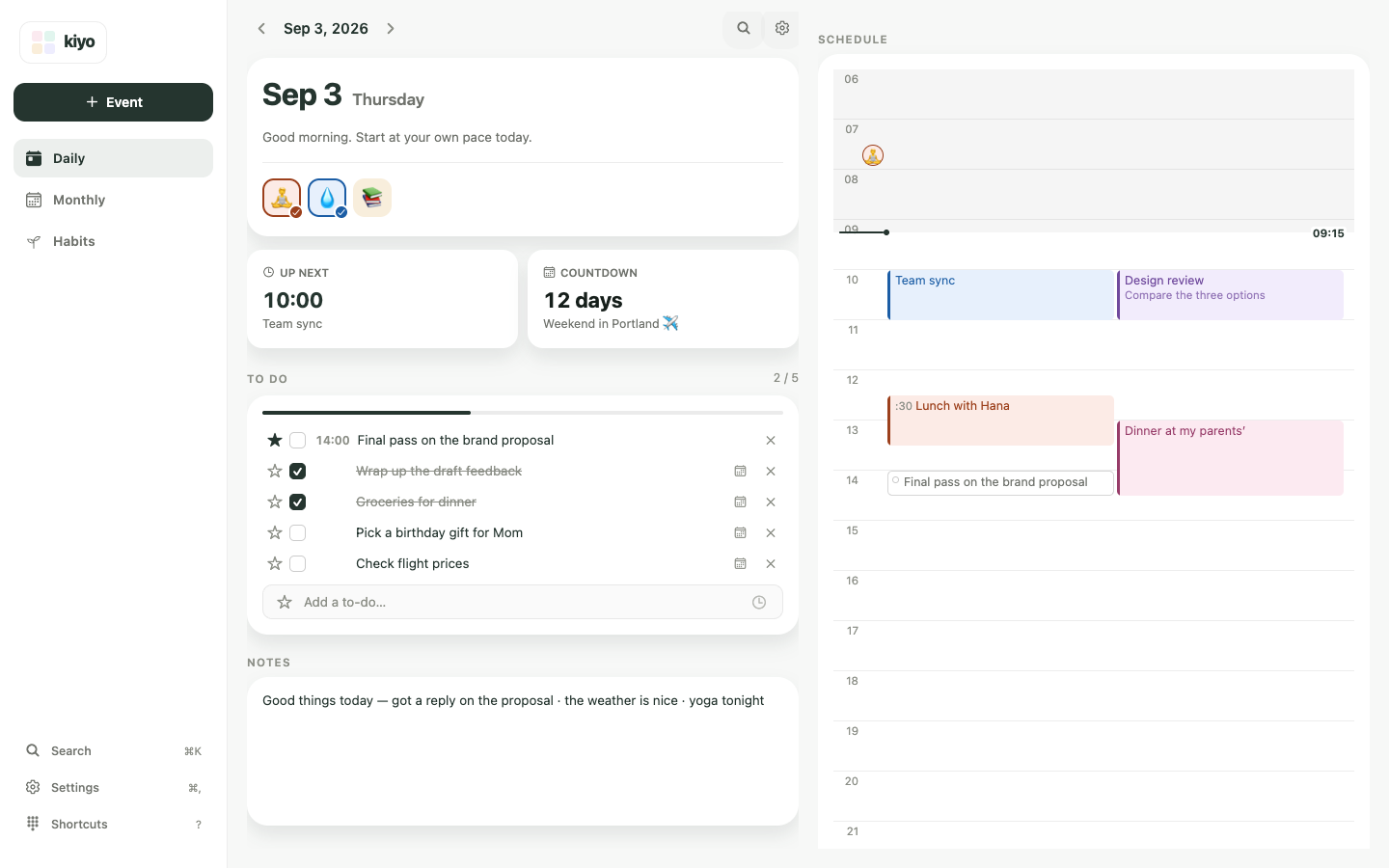Uncheck Wrap up the draft feedback
This screenshot has height=868, width=1389.
[298, 471]
